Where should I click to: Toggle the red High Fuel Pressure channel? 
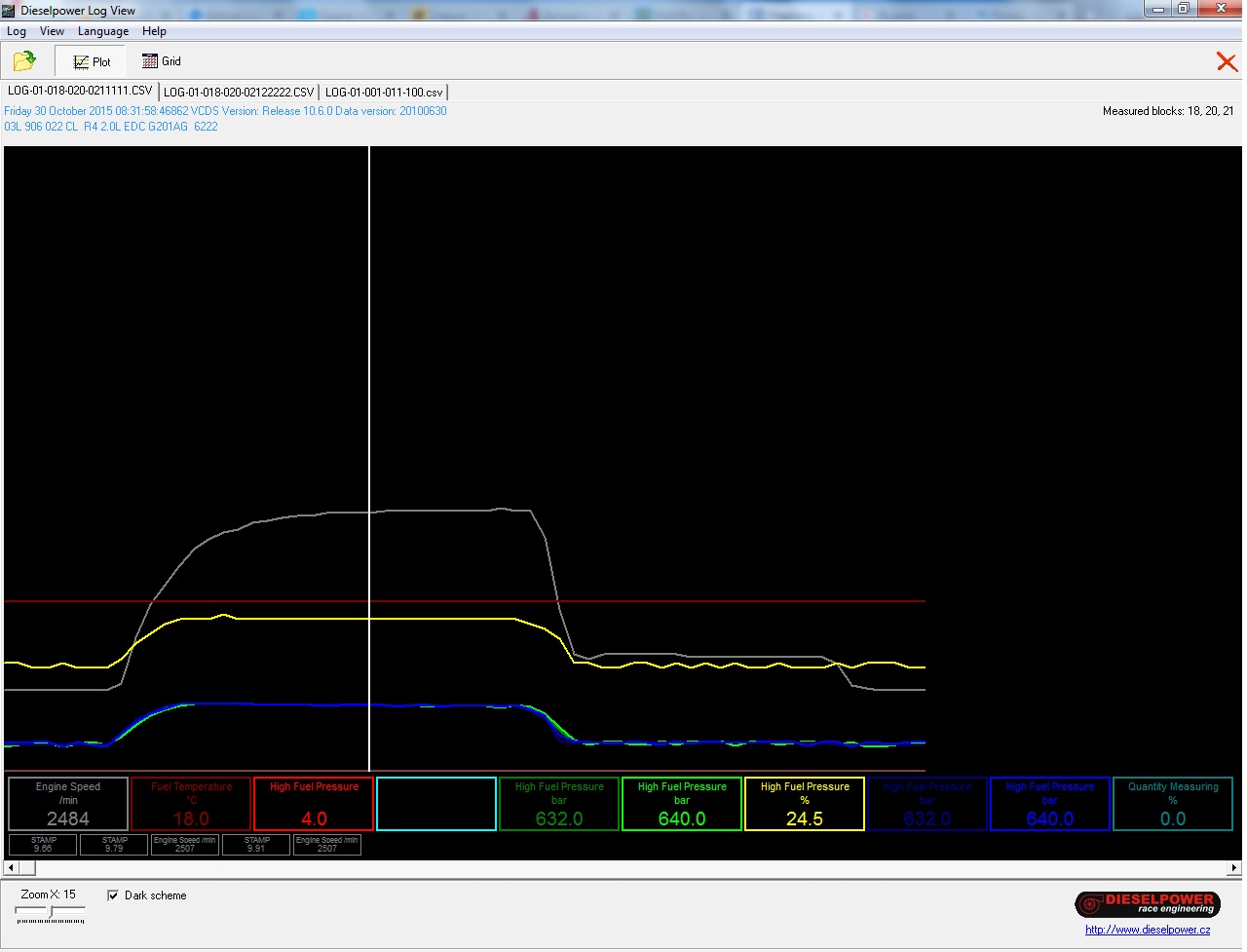click(x=314, y=804)
